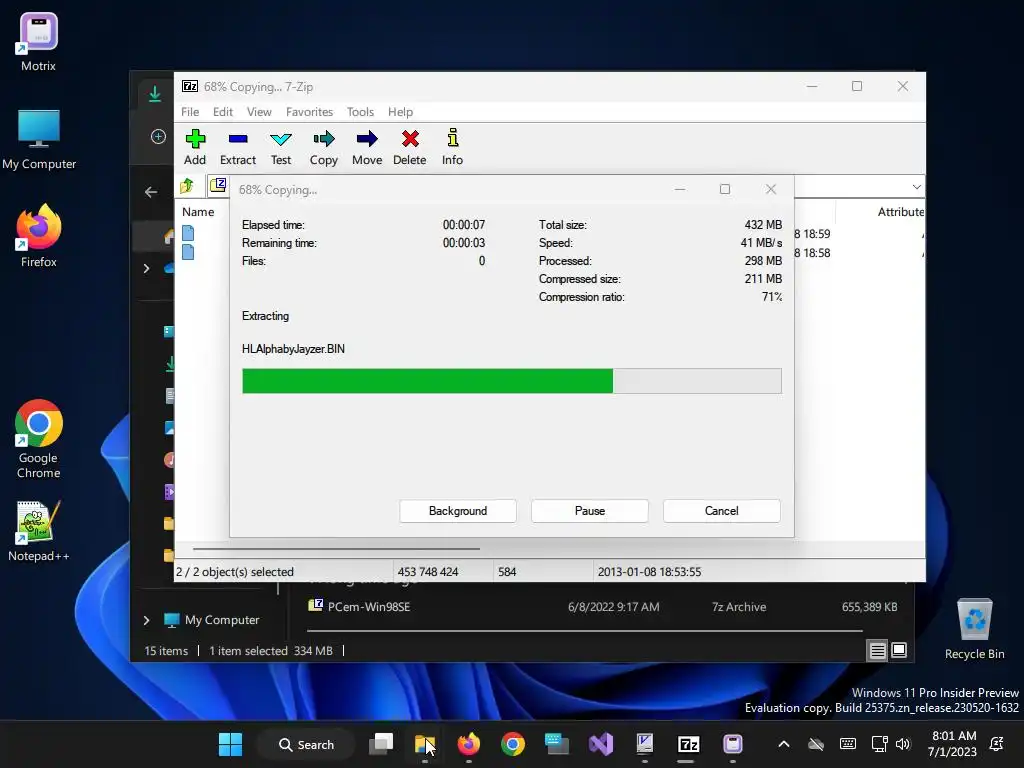Screen dimensions: 1024x768
Task: Click the Extract toolbar icon
Action: [x=238, y=148]
